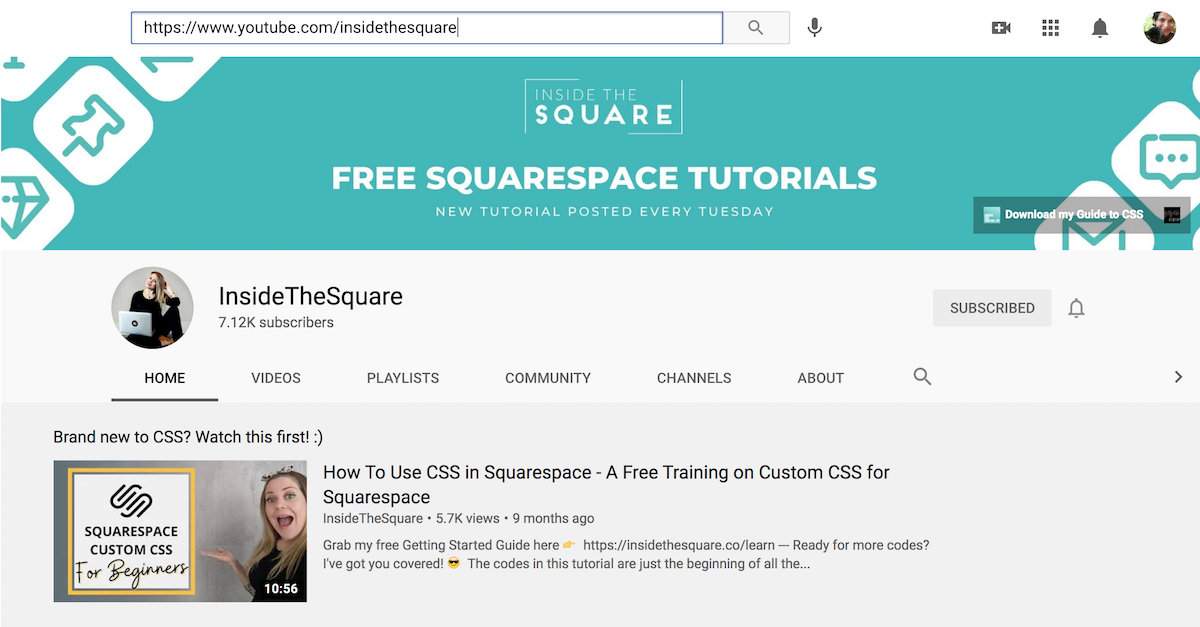Click the '5.7K views' view count

[468, 519]
